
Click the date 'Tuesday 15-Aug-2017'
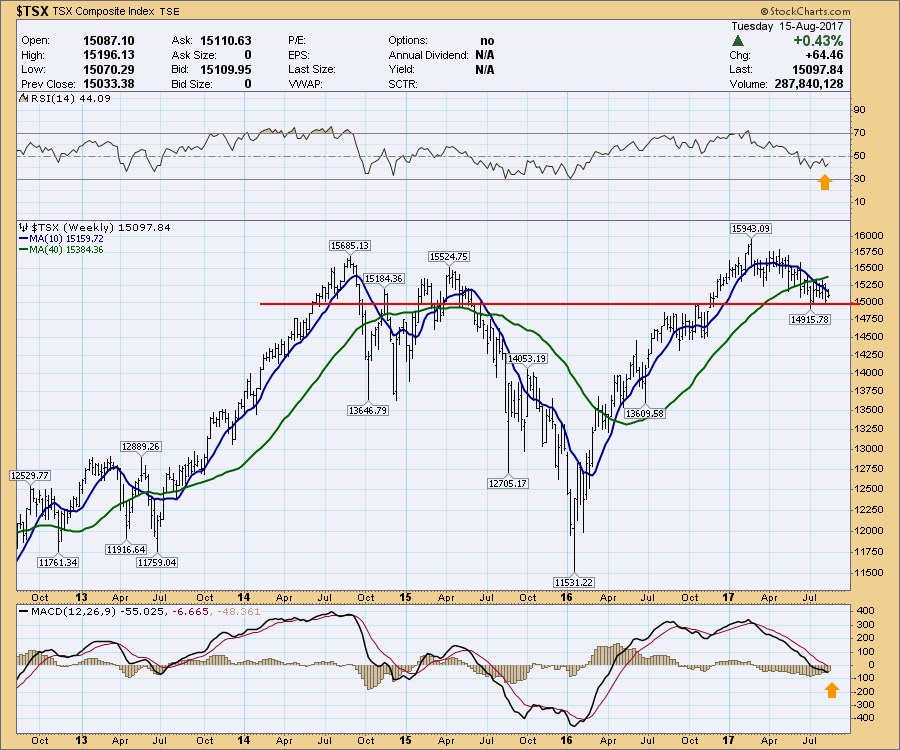point(788,26)
